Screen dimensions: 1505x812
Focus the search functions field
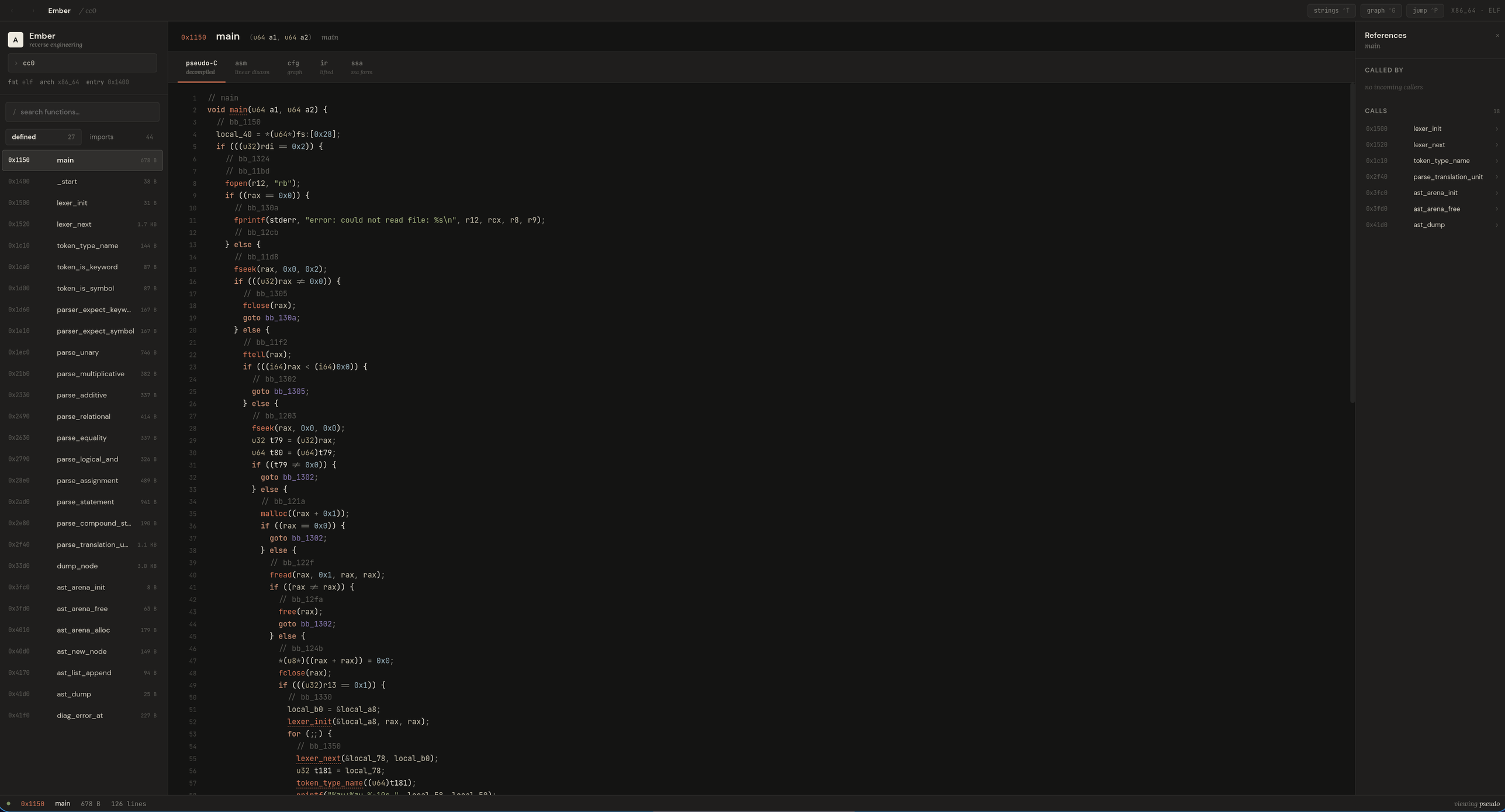tap(82, 112)
